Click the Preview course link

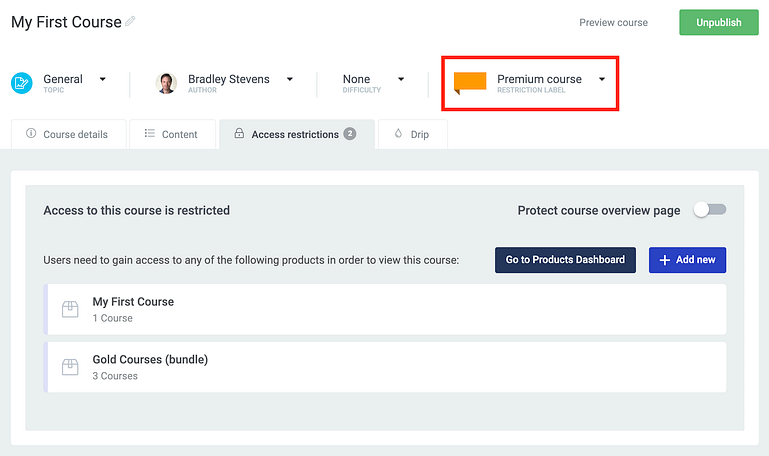click(613, 23)
